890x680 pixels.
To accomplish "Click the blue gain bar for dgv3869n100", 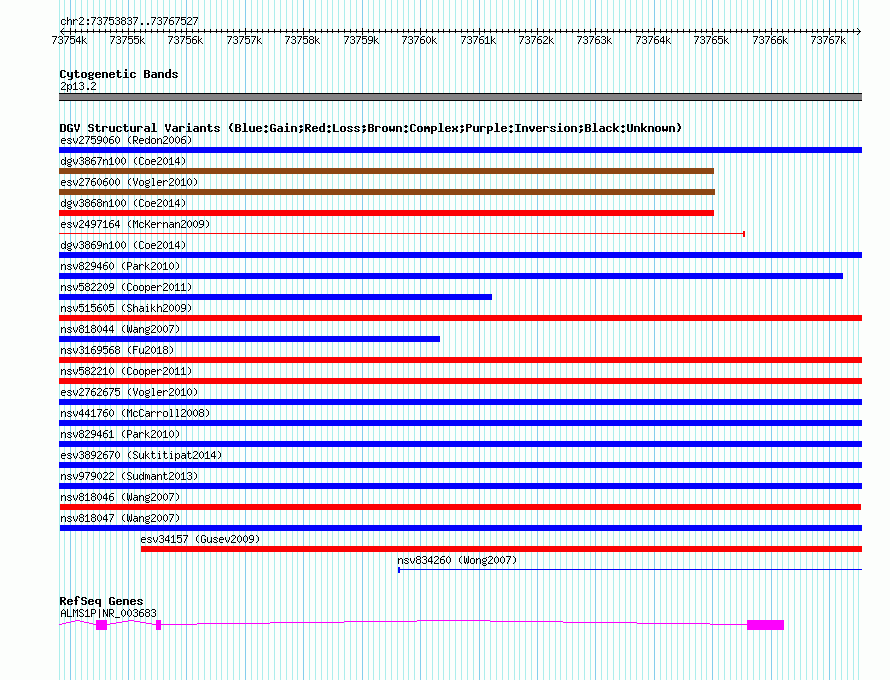I will [460, 255].
